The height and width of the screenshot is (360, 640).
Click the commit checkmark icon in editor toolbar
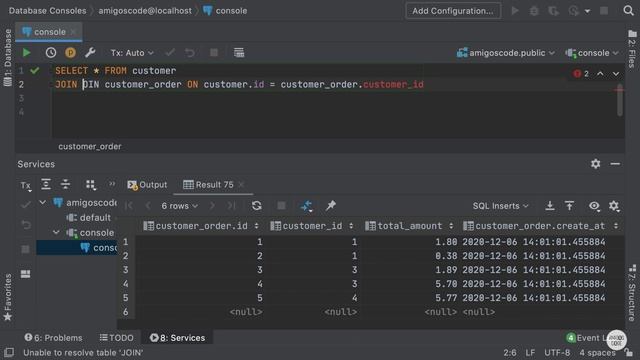(x=170, y=53)
